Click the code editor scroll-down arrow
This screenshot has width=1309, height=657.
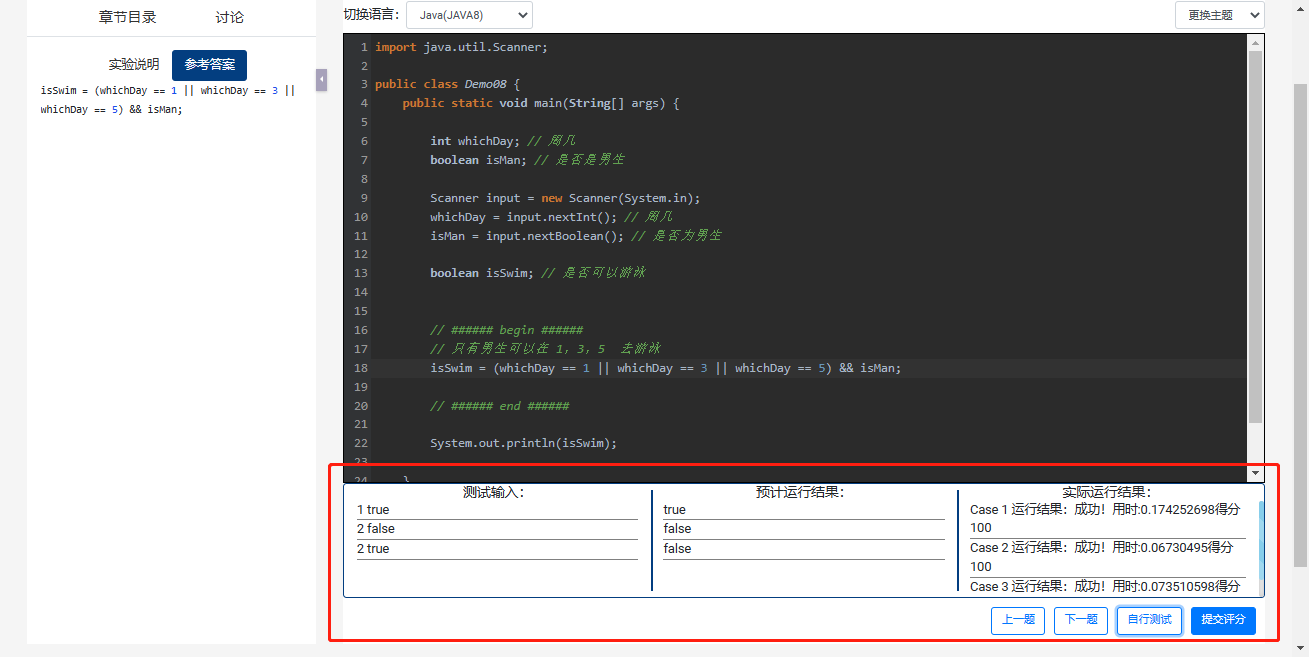coord(1255,474)
